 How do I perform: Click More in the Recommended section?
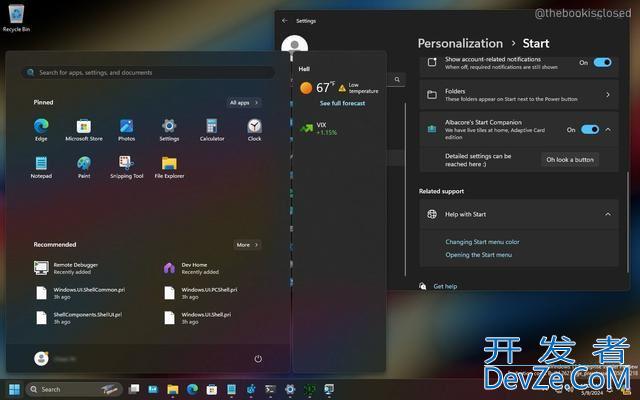pos(247,245)
